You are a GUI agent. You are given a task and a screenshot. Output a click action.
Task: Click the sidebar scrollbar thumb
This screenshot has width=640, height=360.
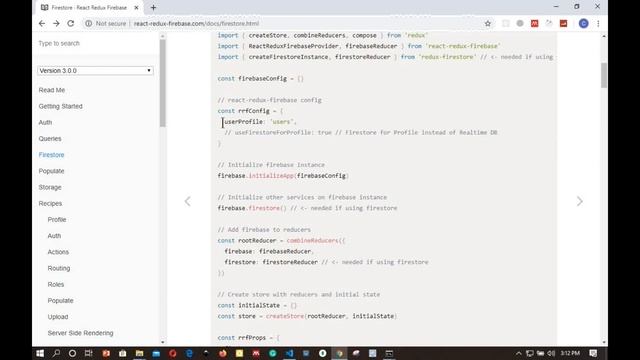(162, 84)
